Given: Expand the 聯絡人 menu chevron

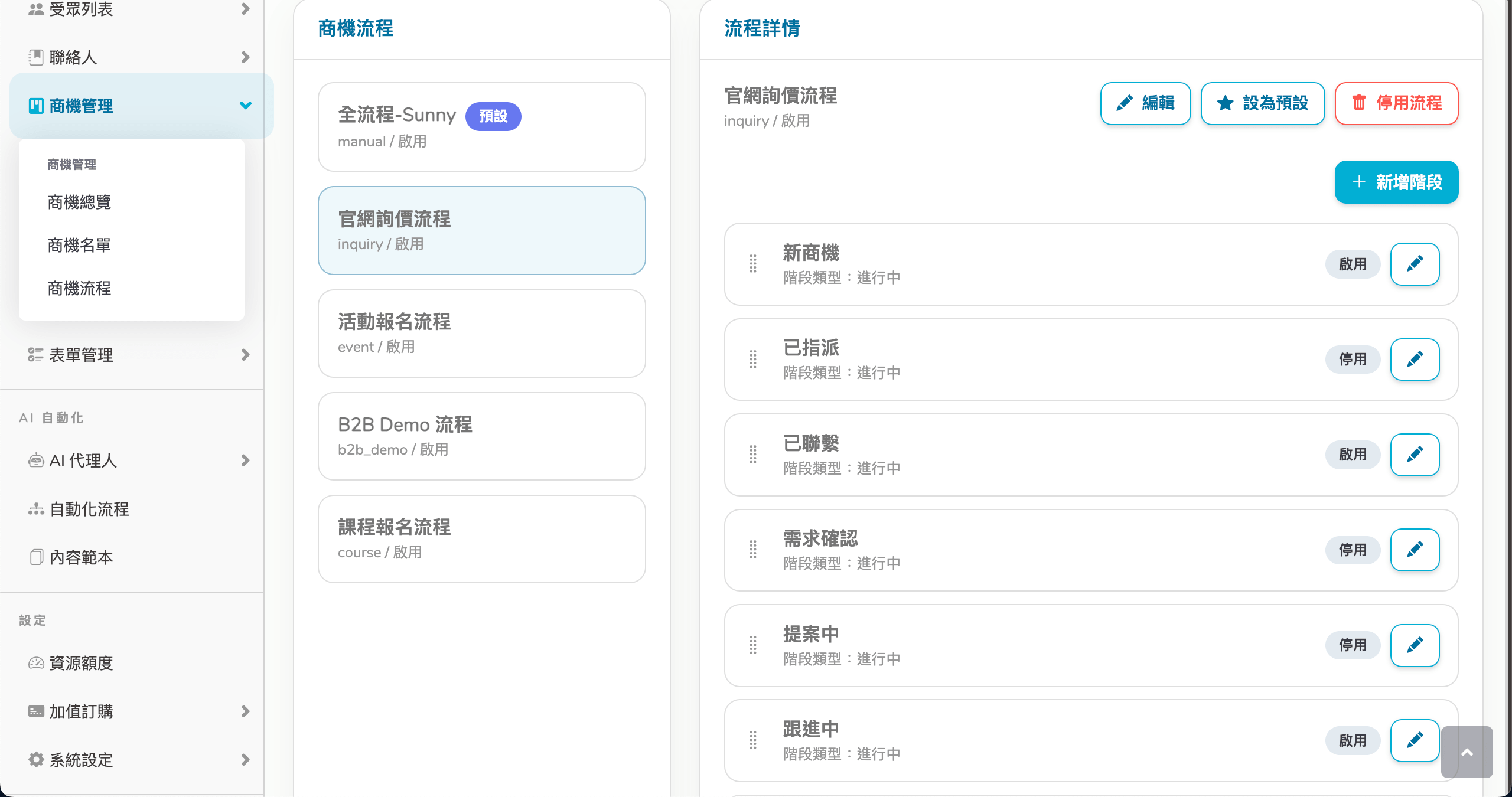Looking at the screenshot, I should tap(246, 57).
